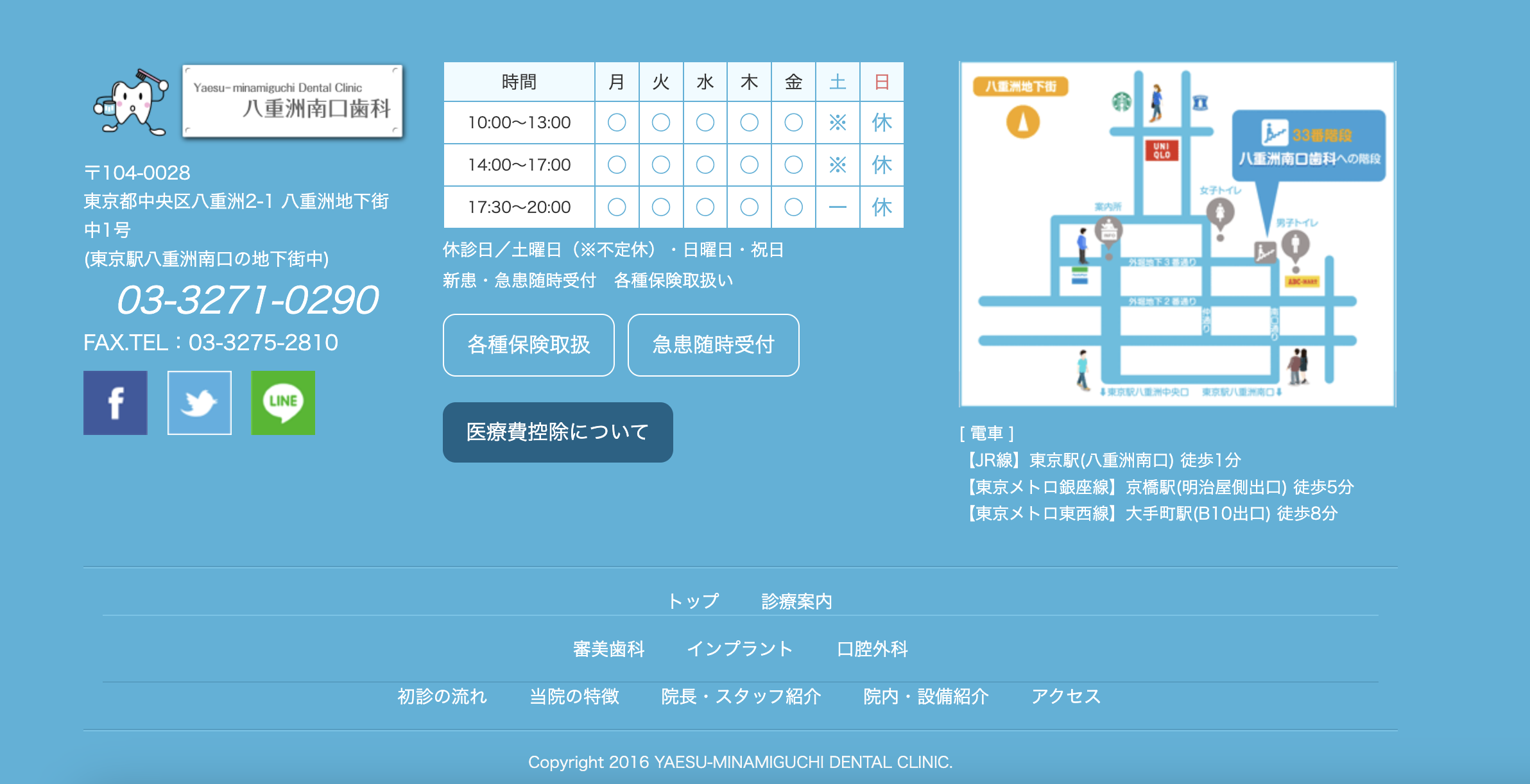This screenshot has height=784, width=1530.
Task: Click the 各種保険取扱 button
Action: pos(529,345)
